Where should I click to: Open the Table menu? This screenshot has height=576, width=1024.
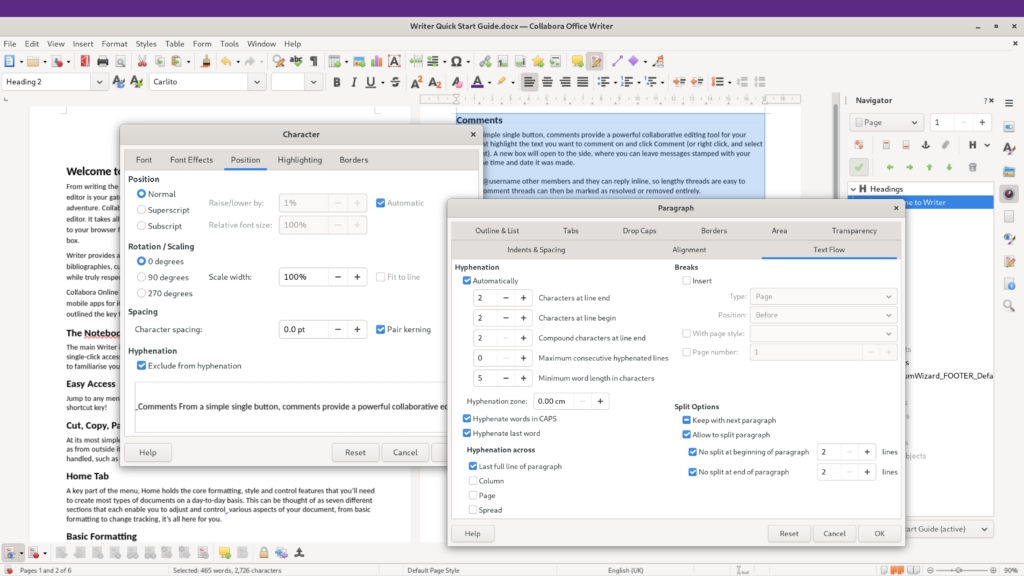pos(175,44)
